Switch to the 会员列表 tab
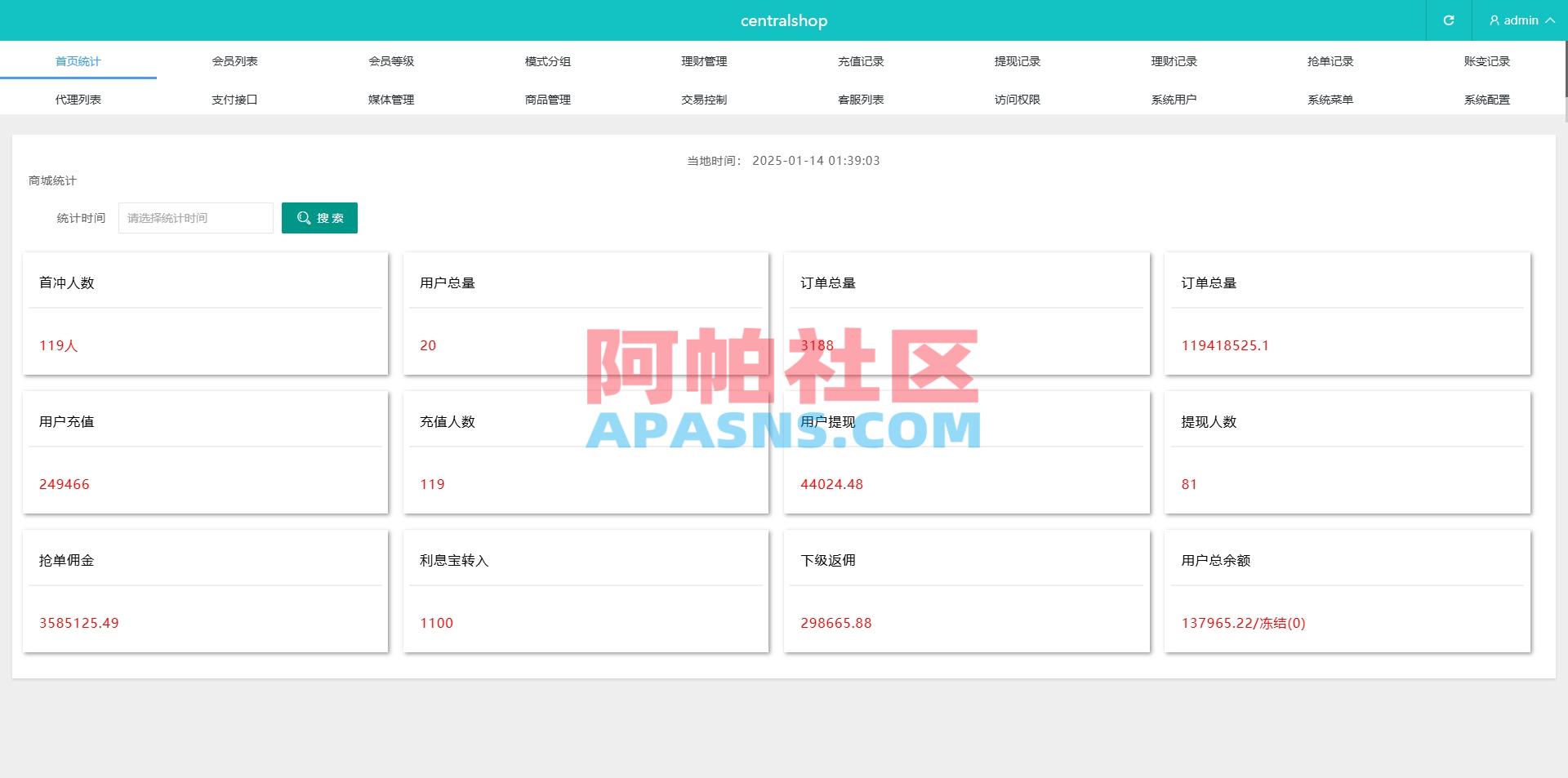 click(234, 60)
